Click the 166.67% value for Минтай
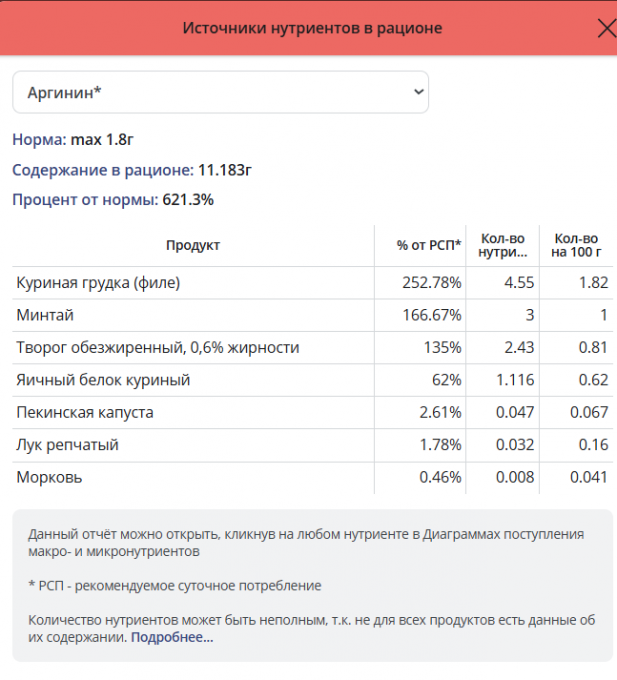The width and height of the screenshot is (617, 680). pyautogui.click(x=430, y=315)
